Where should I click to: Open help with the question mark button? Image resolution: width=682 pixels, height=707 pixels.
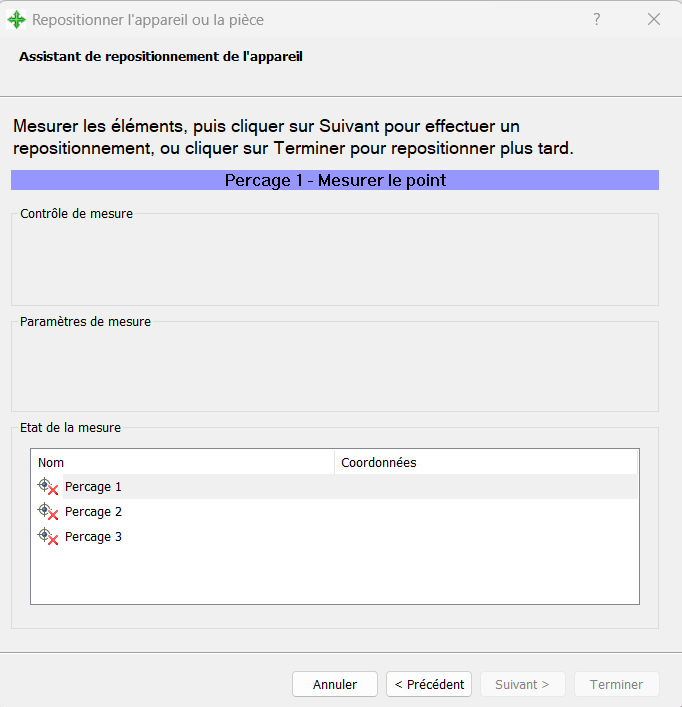[597, 19]
